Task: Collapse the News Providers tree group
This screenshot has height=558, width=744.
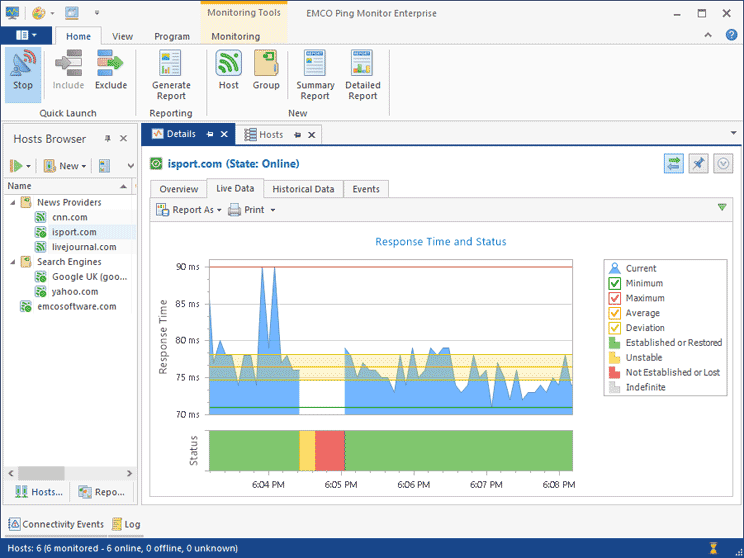Action: pos(12,203)
